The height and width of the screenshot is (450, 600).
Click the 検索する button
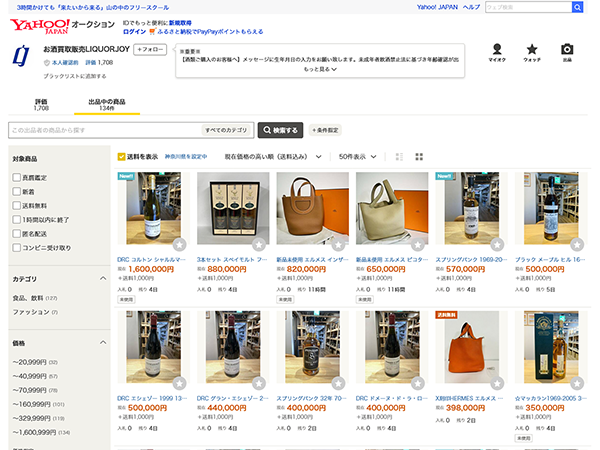(280, 130)
